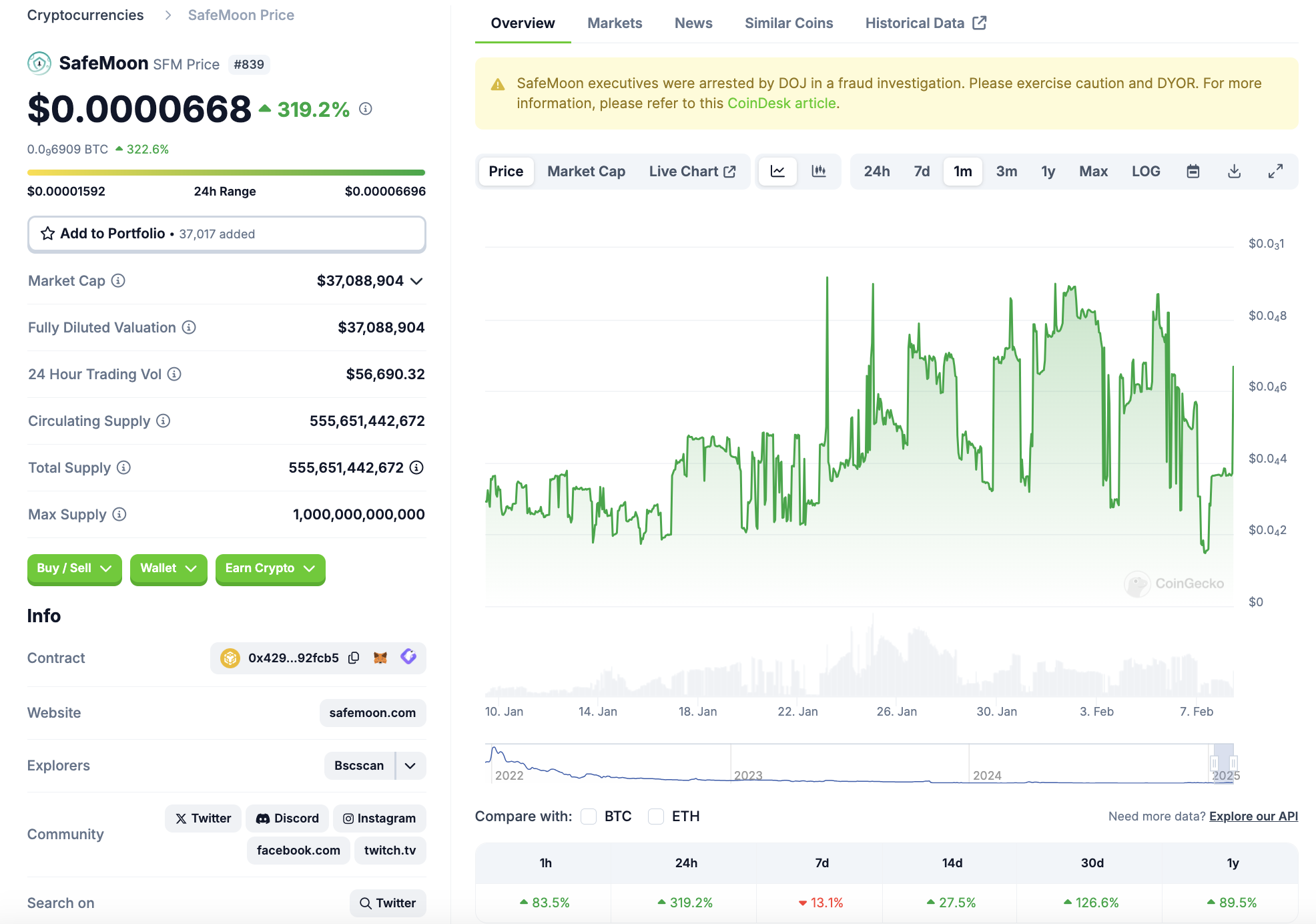Switch to the Markets tab
The height and width of the screenshot is (924, 1316).
614,23
